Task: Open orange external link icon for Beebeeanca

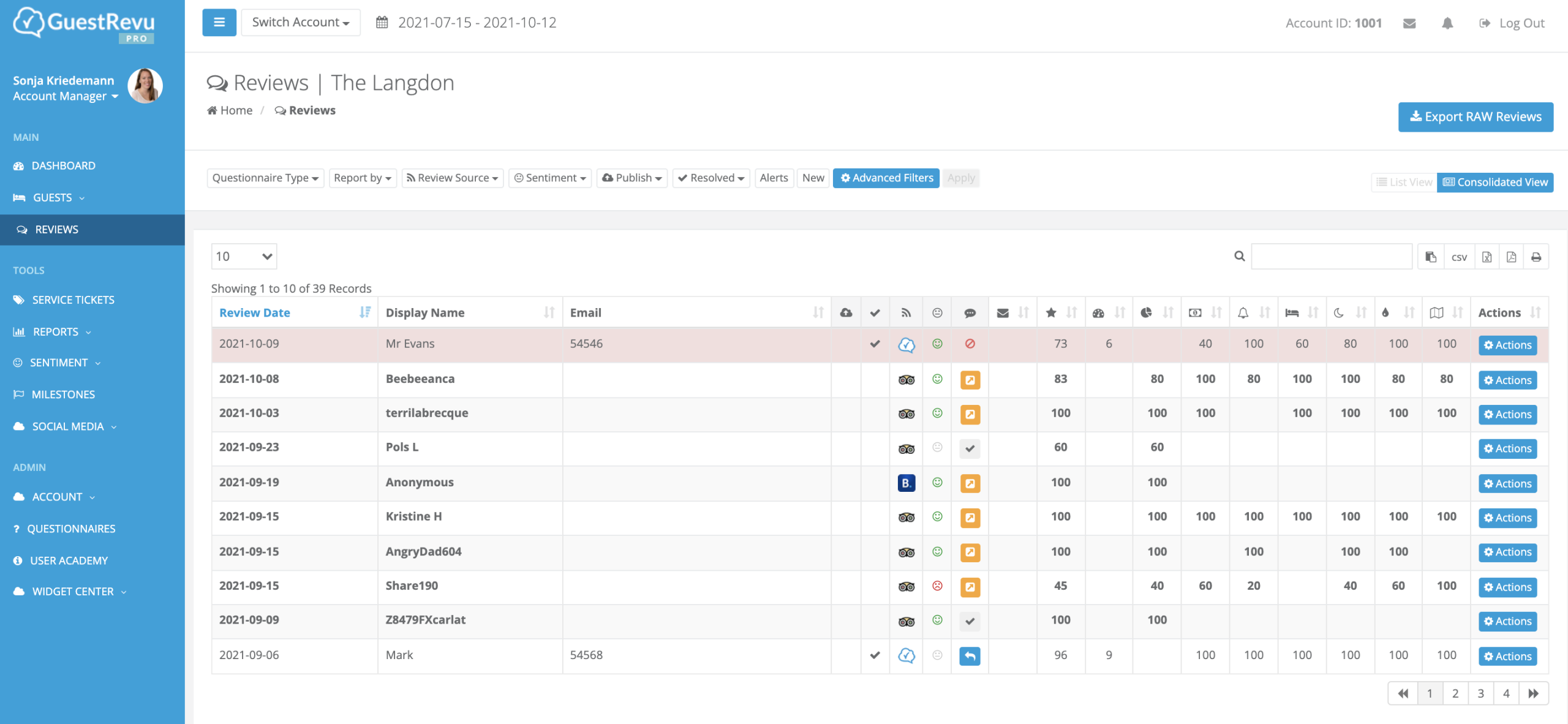Action: (x=970, y=380)
